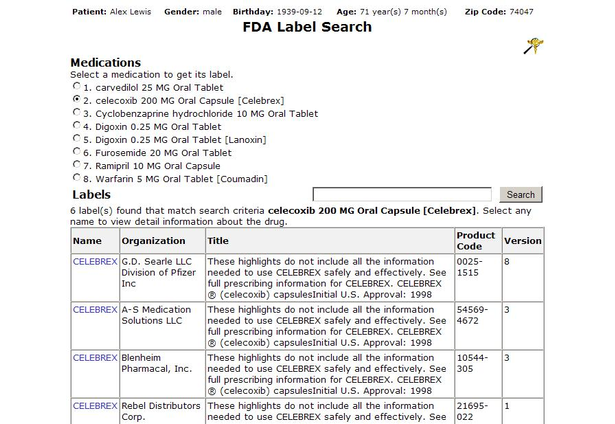Screen dimensions: 615x424
Task: Select Digoxin 0.25 MG [Lanoxin] radio
Action: [x=76, y=138]
